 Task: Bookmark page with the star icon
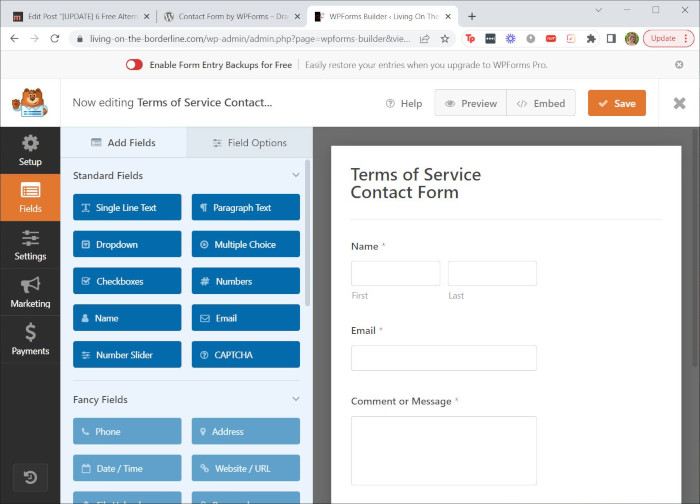click(x=445, y=39)
